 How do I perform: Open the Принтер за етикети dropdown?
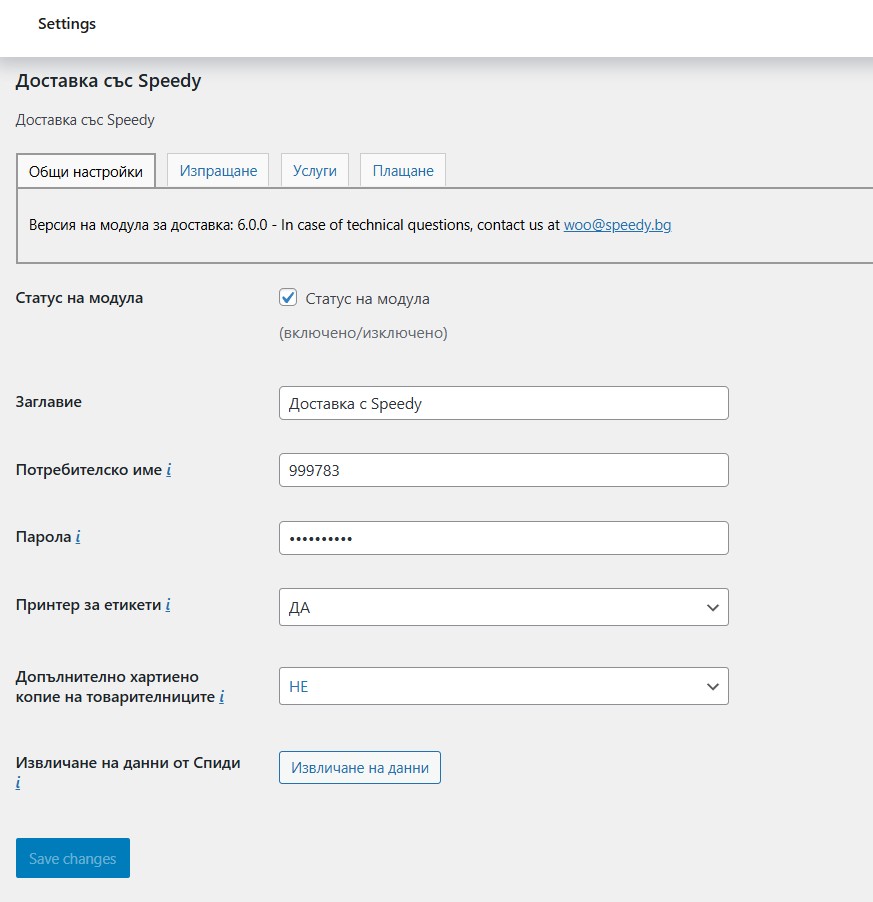[x=503, y=607]
